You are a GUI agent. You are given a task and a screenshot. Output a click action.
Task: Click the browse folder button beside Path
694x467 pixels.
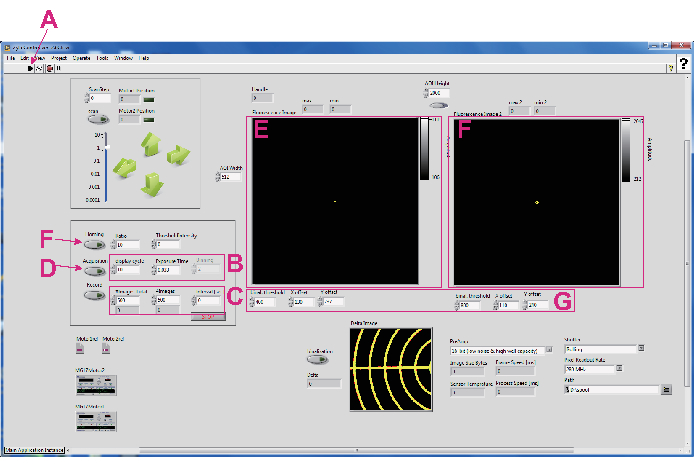pyautogui.click(x=666, y=389)
